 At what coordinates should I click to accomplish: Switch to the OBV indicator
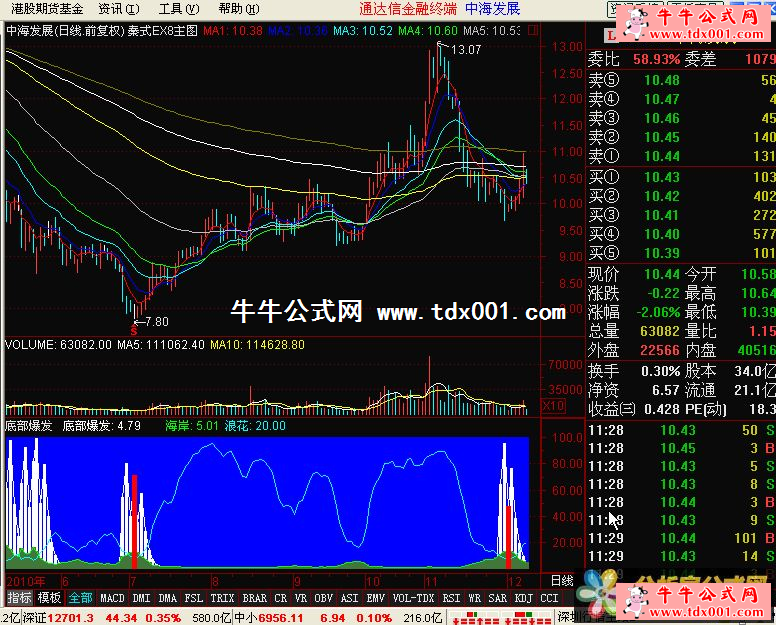coord(324,598)
